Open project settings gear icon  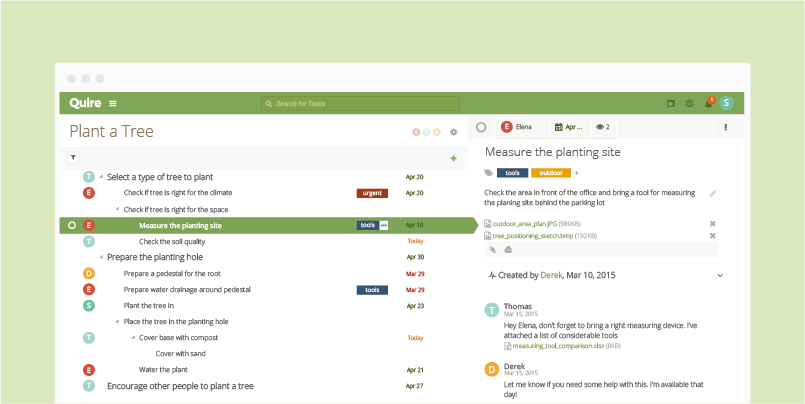pos(453,132)
